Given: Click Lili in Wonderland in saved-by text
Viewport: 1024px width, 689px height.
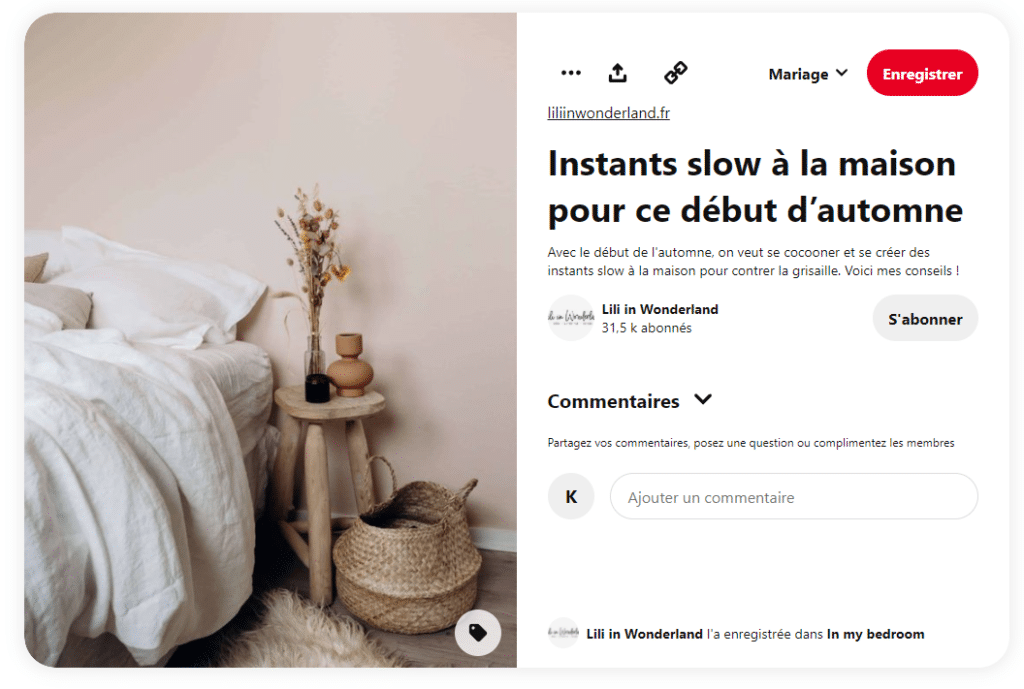Looking at the screenshot, I should tap(644, 633).
